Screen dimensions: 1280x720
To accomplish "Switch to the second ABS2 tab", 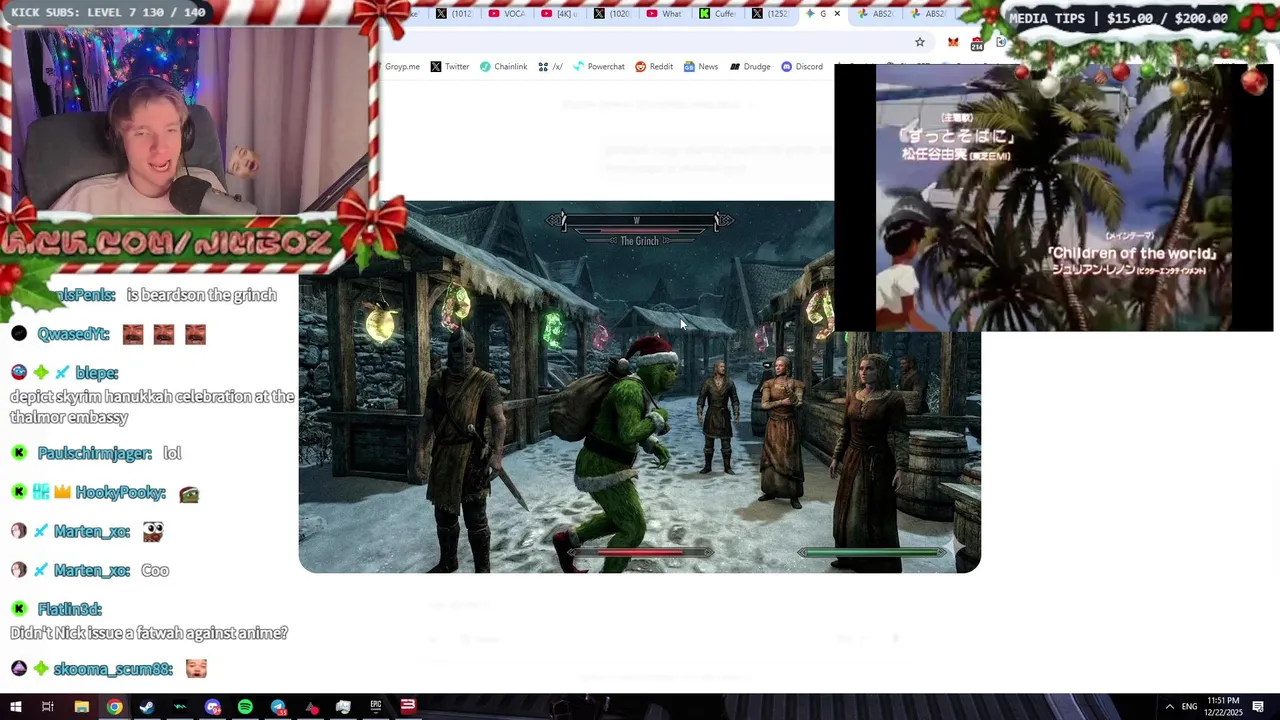I will [x=929, y=14].
